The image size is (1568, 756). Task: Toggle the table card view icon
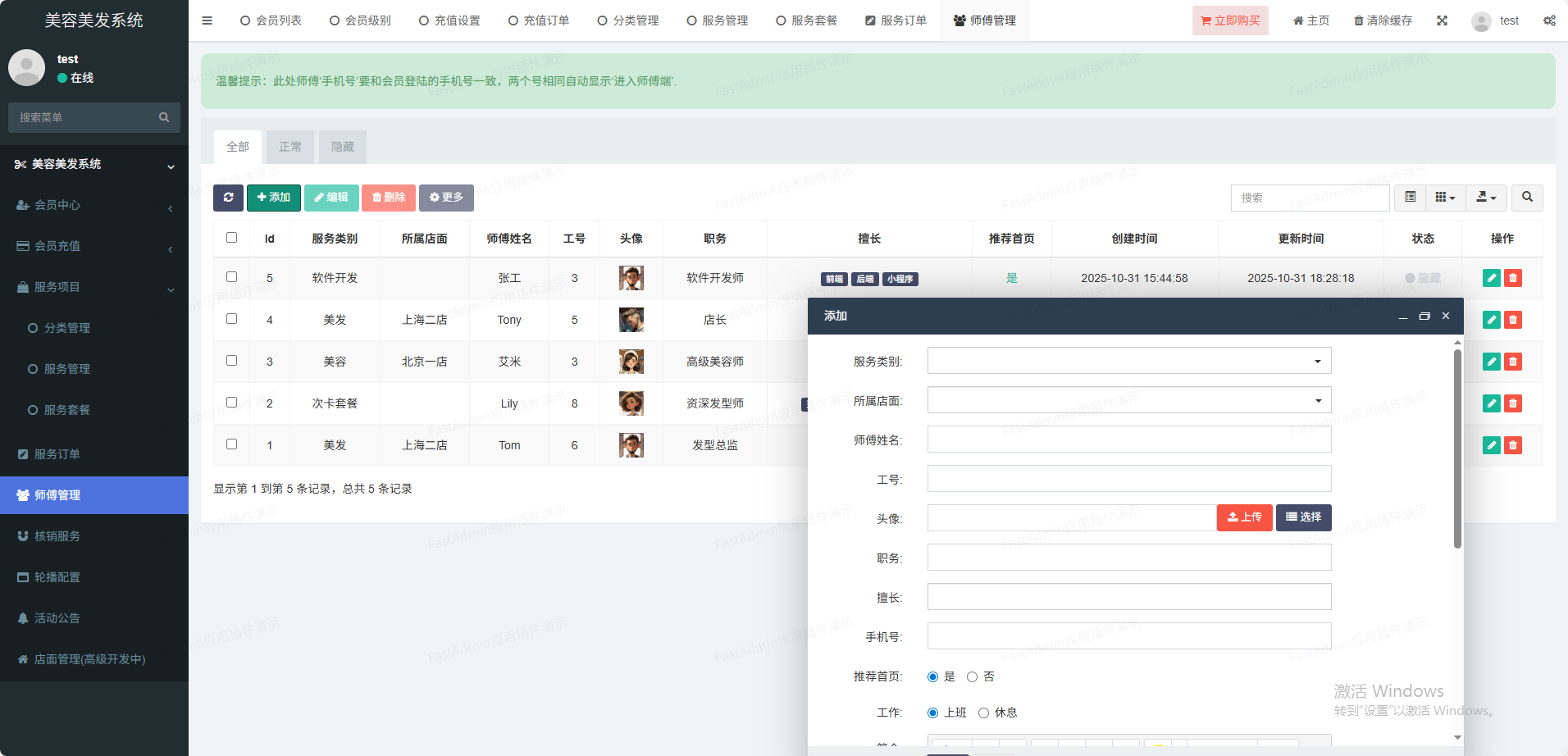point(1410,198)
